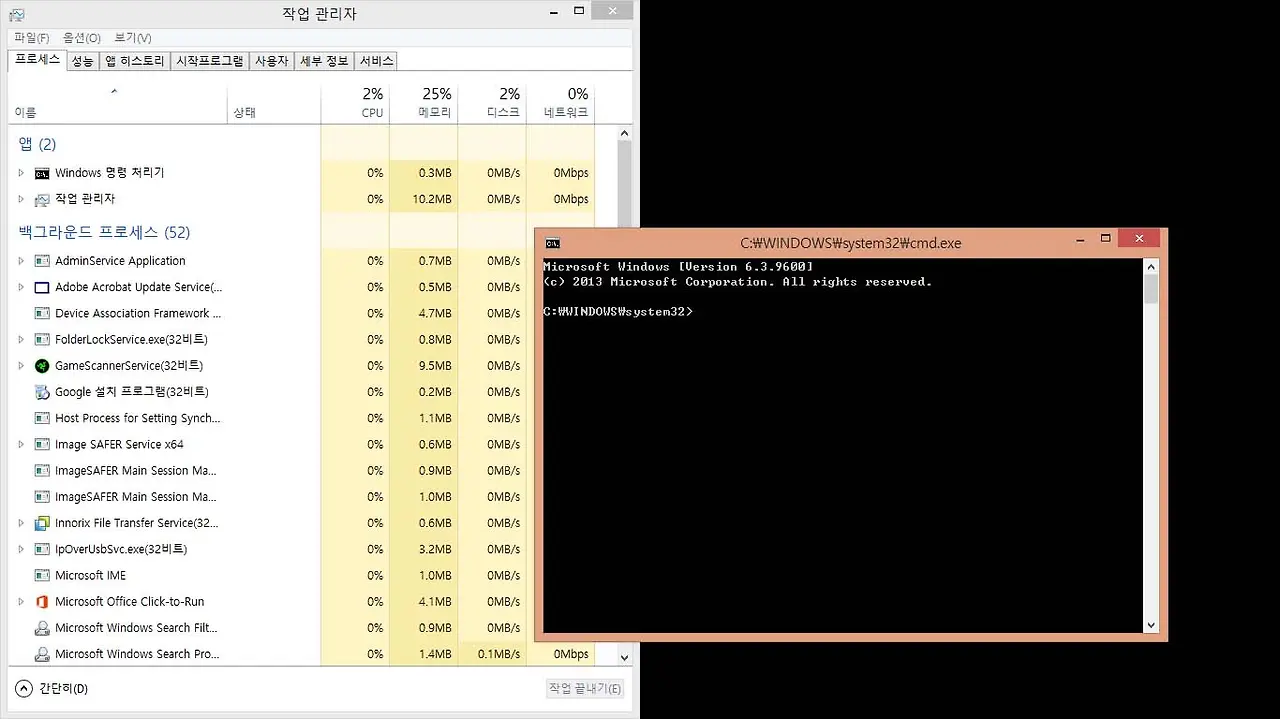The width and height of the screenshot is (1280, 719).
Task: Click the Task Manager title bar icon
Action: (x=17, y=14)
